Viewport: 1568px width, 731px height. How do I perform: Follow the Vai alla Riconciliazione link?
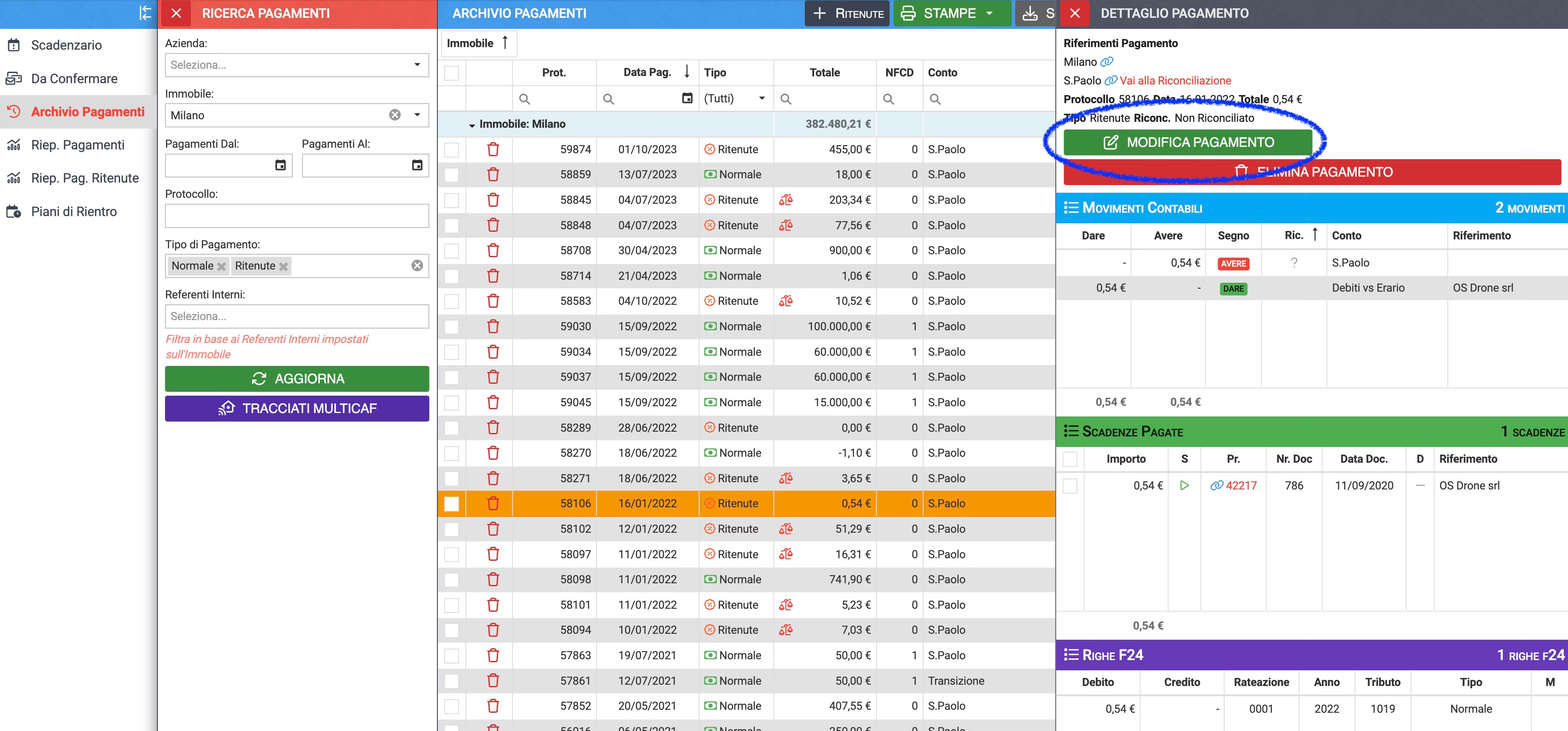(1175, 80)
